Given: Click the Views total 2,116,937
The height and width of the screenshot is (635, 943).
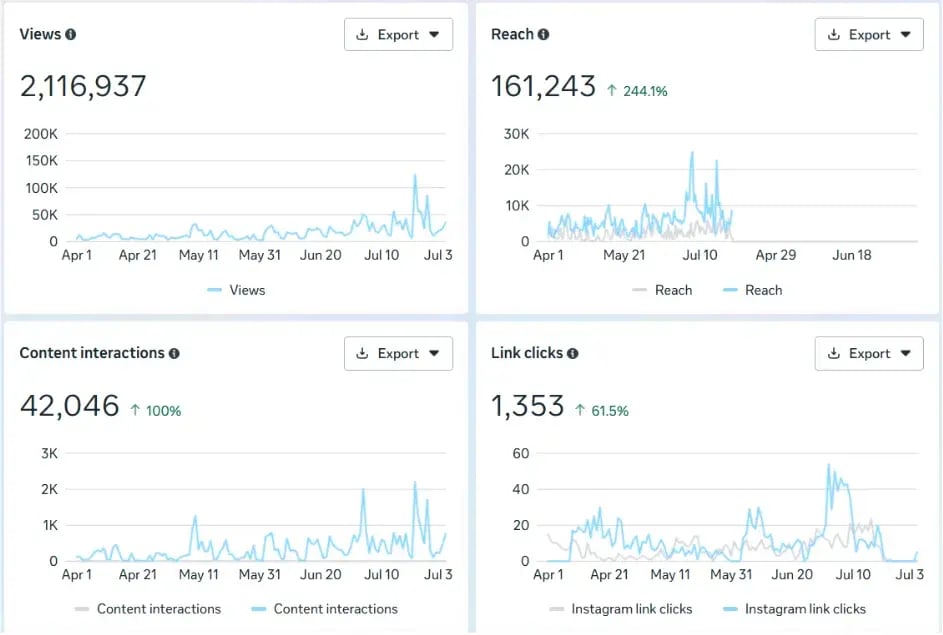Looking at the screenshot, I should pyautogui.click(x=83, y=86).
